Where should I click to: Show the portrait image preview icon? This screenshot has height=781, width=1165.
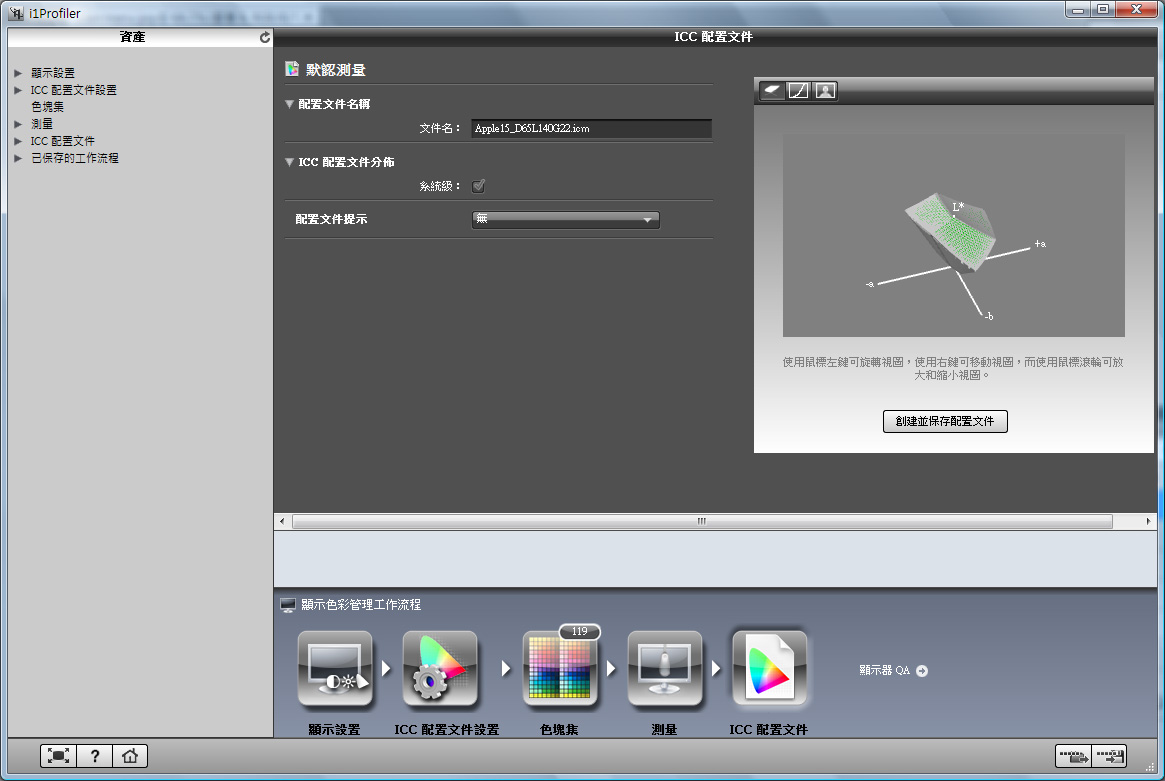(825, 91)
